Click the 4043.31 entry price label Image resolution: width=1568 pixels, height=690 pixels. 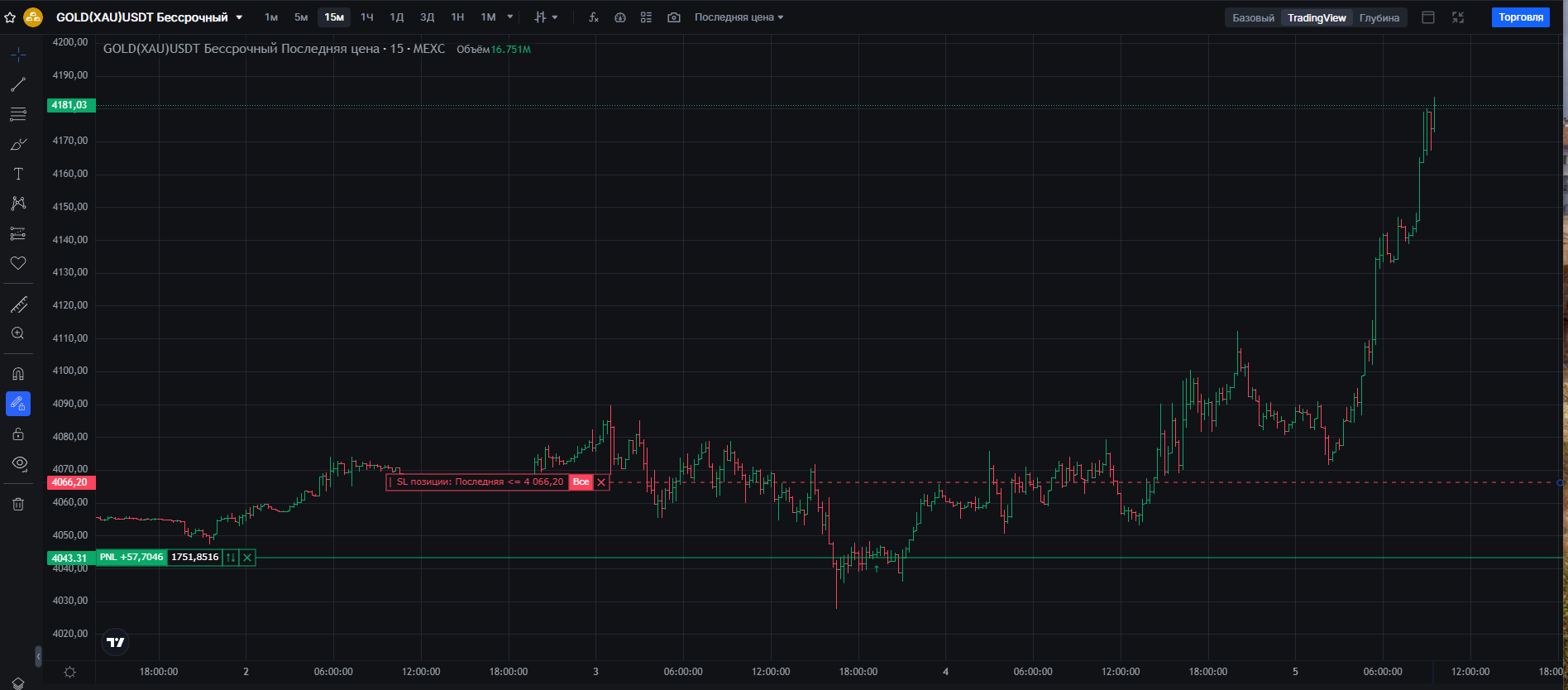71,558
